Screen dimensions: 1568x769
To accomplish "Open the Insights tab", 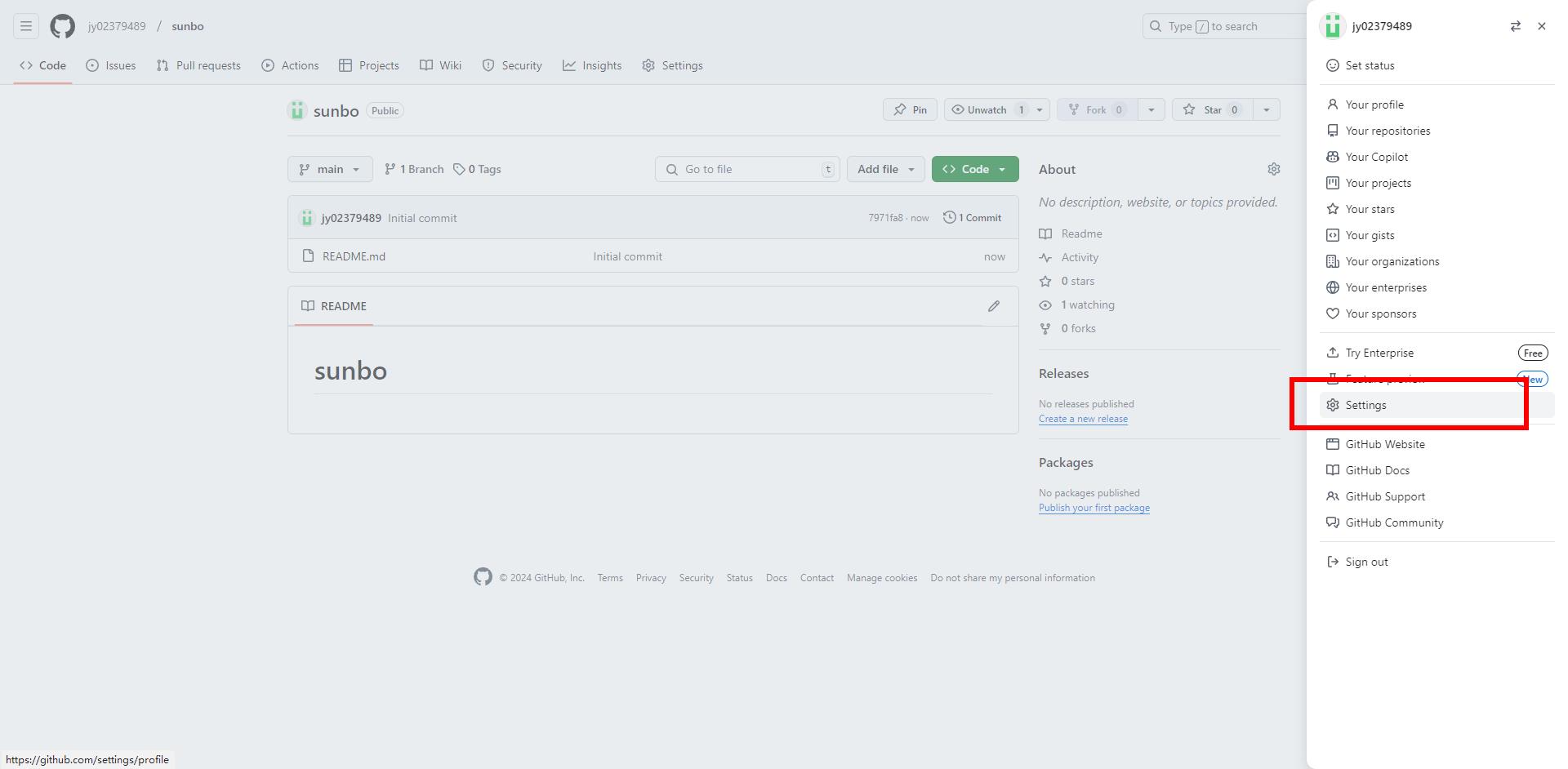I will (592, 65).
